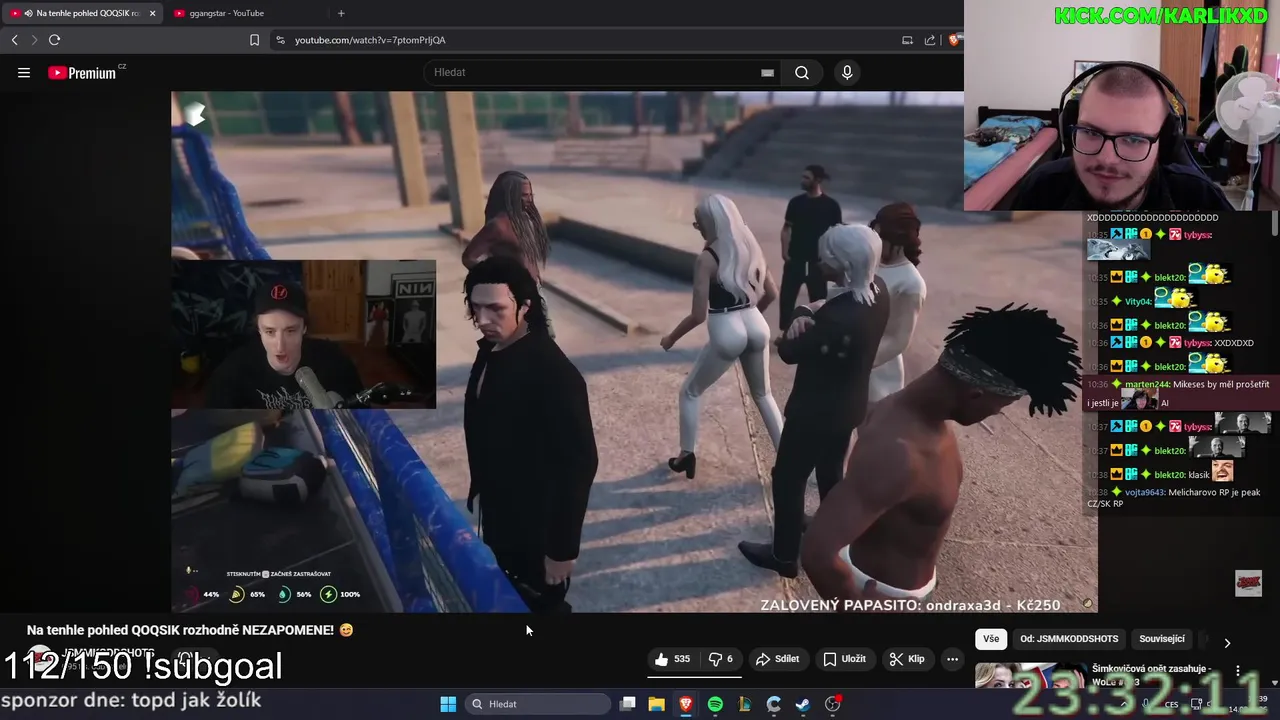Go forward with browser forward arrow
The image size is (1280, 720).
pyautogui.click(x=33, y=40)
